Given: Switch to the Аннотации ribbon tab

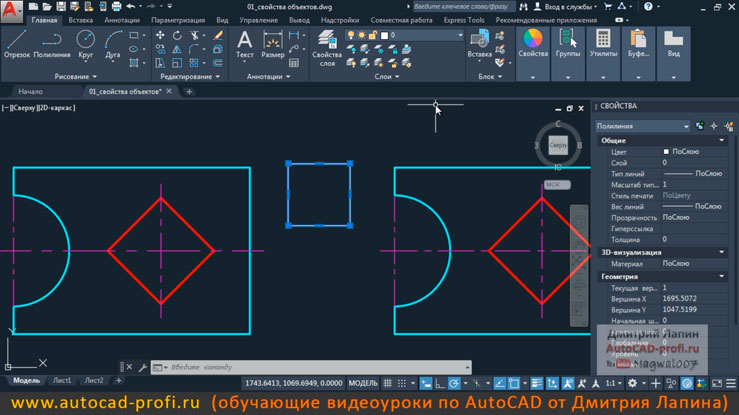Looking at the screenshot, I should 122,20.
